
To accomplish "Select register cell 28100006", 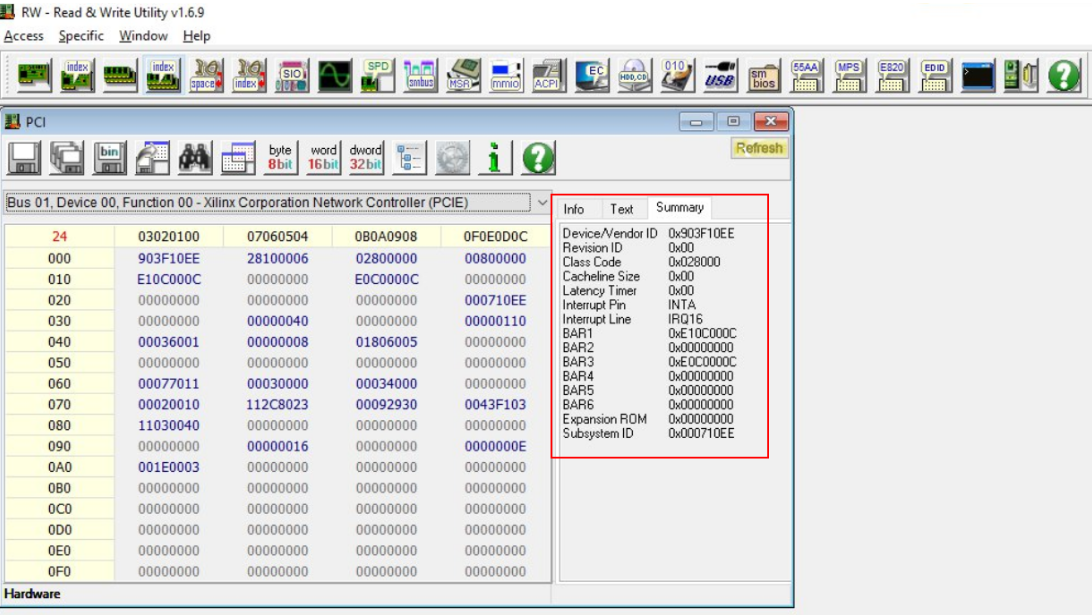I will coord(277,258).
